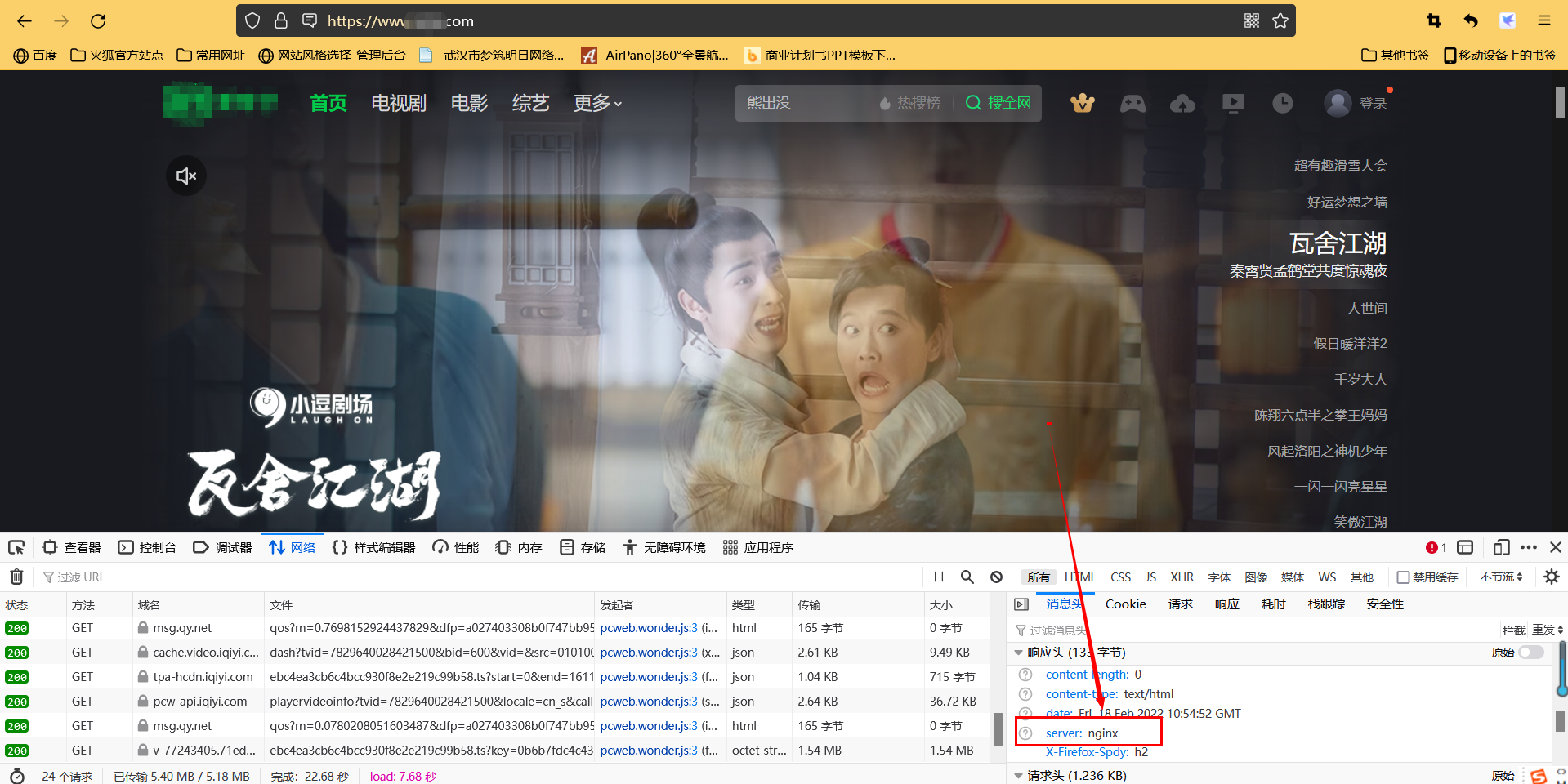Open the cloud upload icon
1568x784 pixels.
click(x=1182, y=103)
